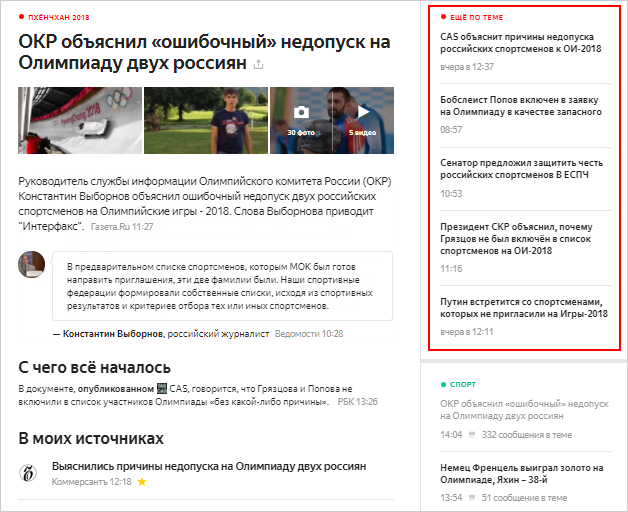Click the heading С чего всё началось
Image resolution: width=628 pixels, height=512 pixels.
pyautogui.click(x=95, y=367)
